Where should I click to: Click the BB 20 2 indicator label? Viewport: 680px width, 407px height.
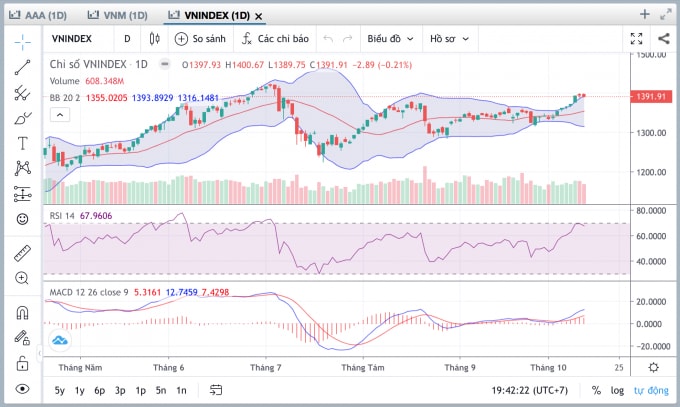point(65,98)
